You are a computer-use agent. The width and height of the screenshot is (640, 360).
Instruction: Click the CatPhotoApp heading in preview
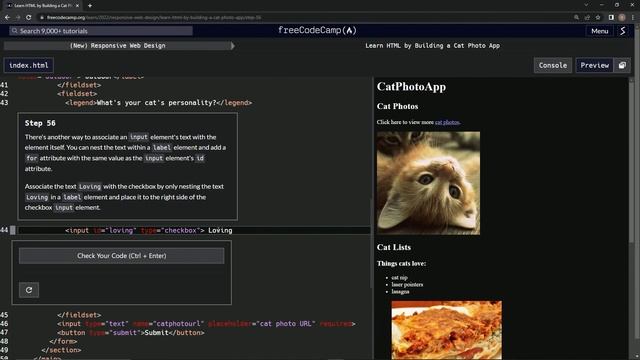pos(411,87)
